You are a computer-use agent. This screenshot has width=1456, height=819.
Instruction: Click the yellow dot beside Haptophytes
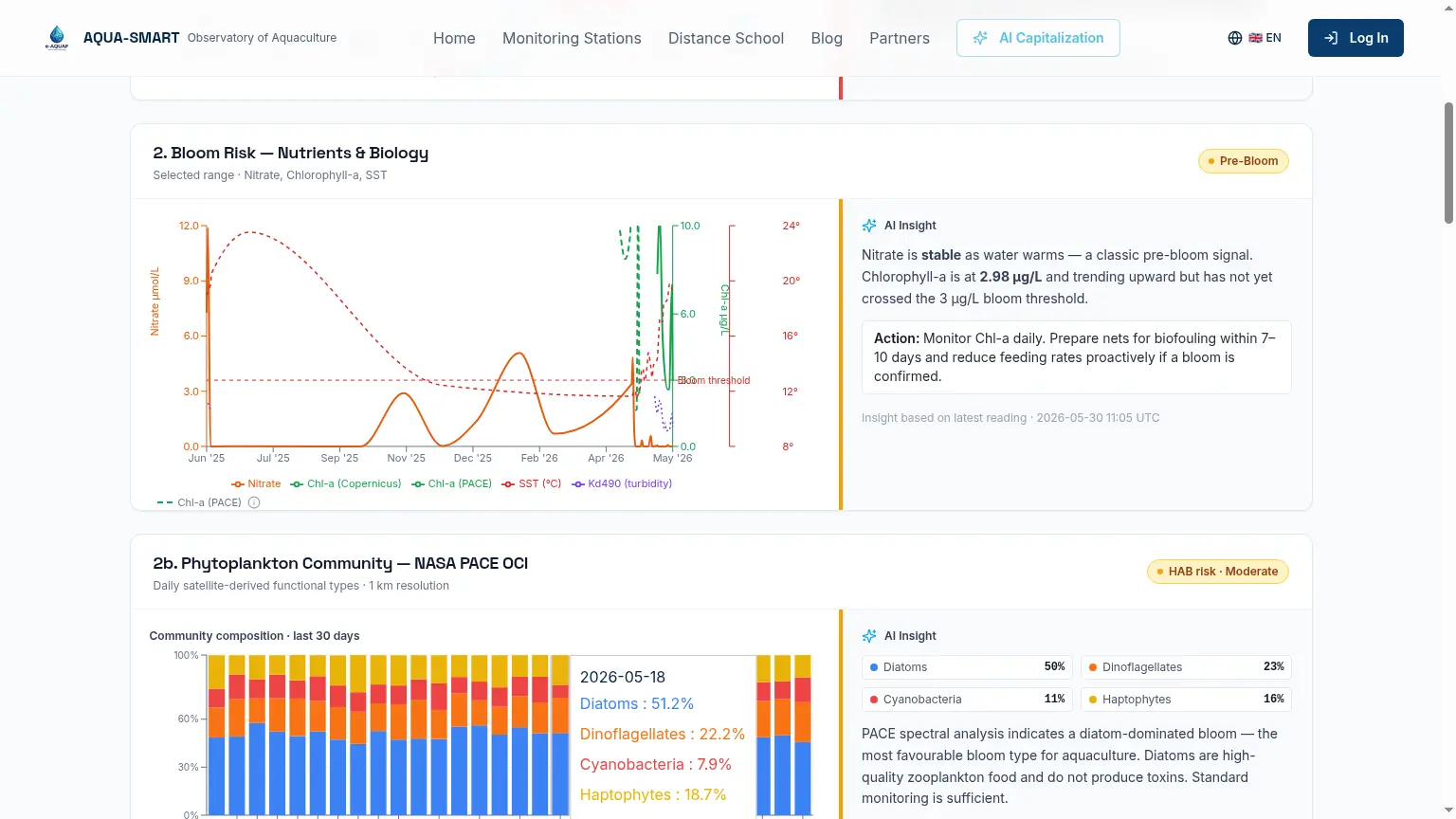pyautogui.click(x=1093, y=700)
